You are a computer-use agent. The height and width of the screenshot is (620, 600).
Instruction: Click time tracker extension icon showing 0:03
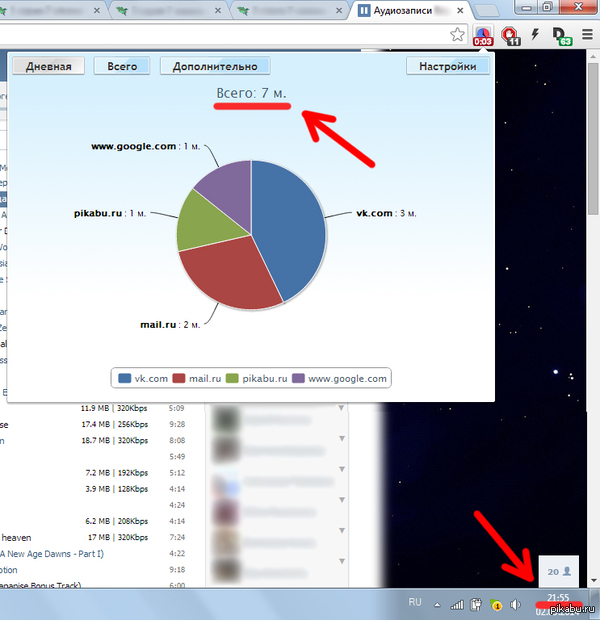pos(483,36)
